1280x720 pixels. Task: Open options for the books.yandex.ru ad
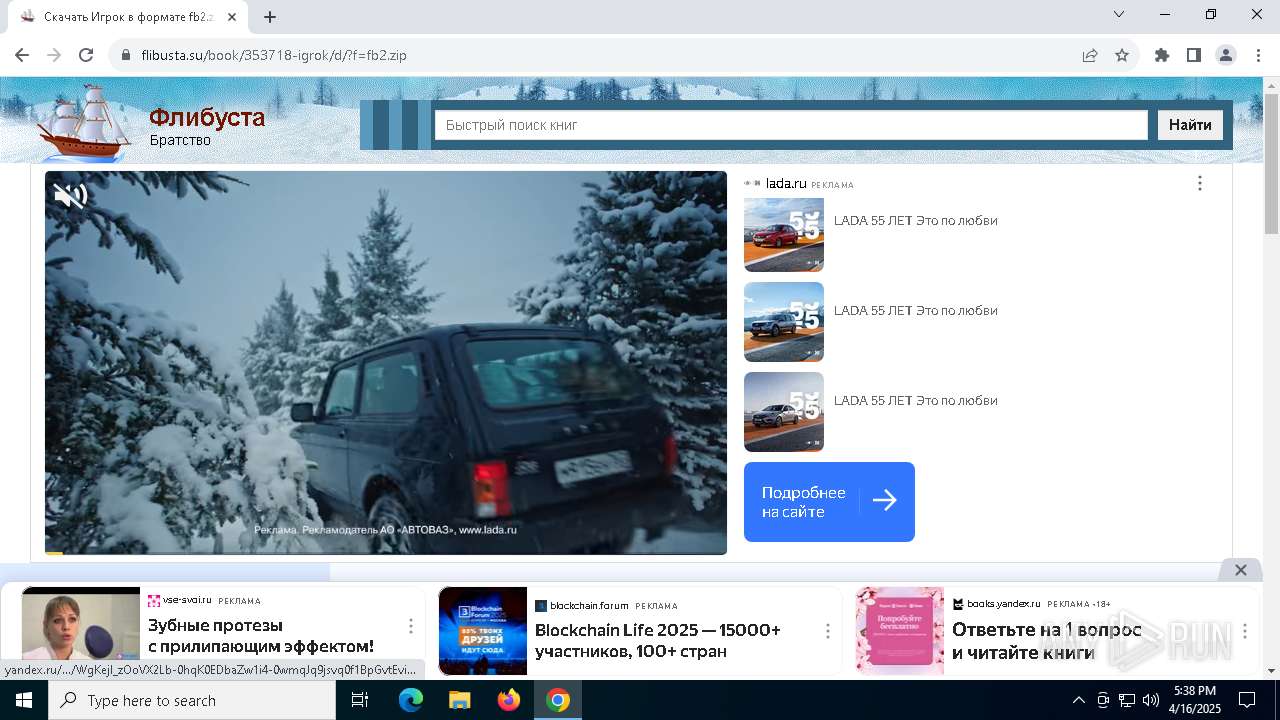point(1245,631)
